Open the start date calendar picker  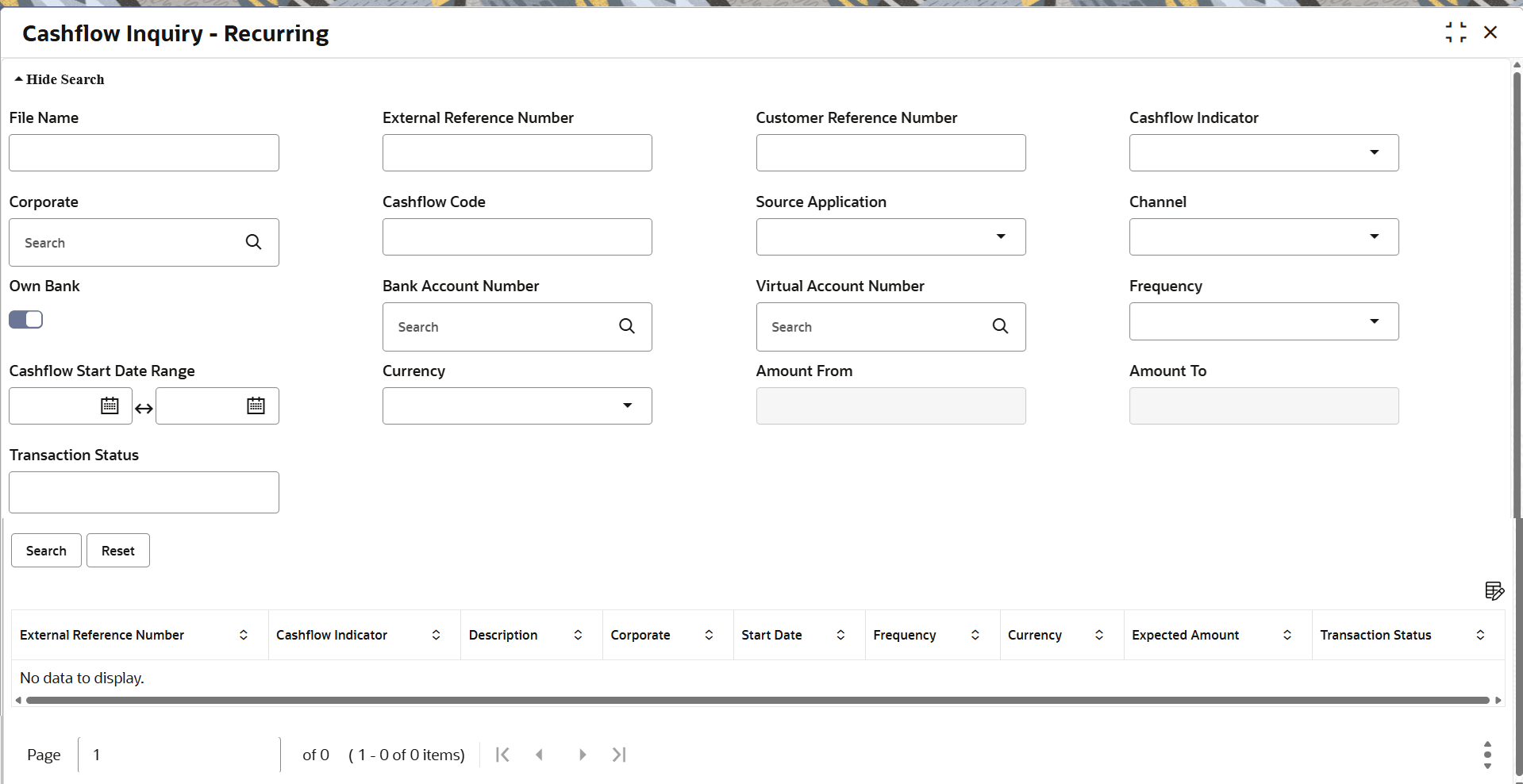pos(110,405)
